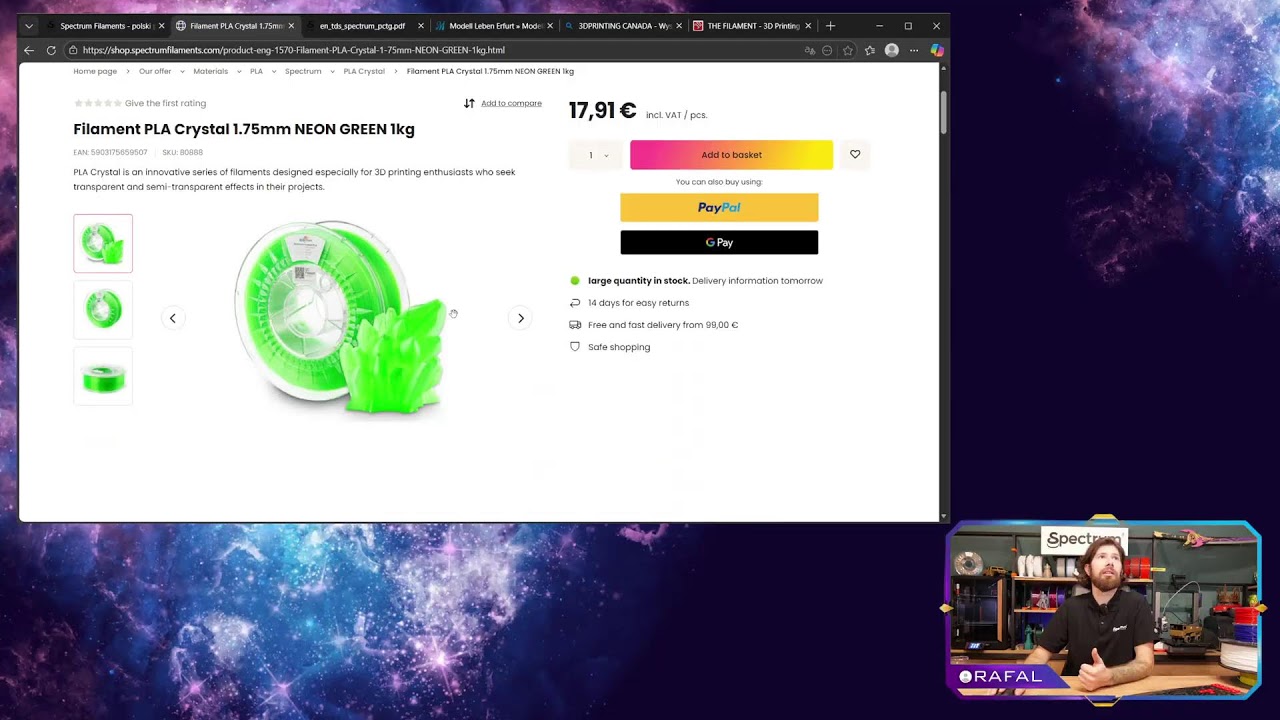The width and height of the screenshot is (1280, 720).
Task: Open the quantity selector dropdown
Action: coord(599,155)
